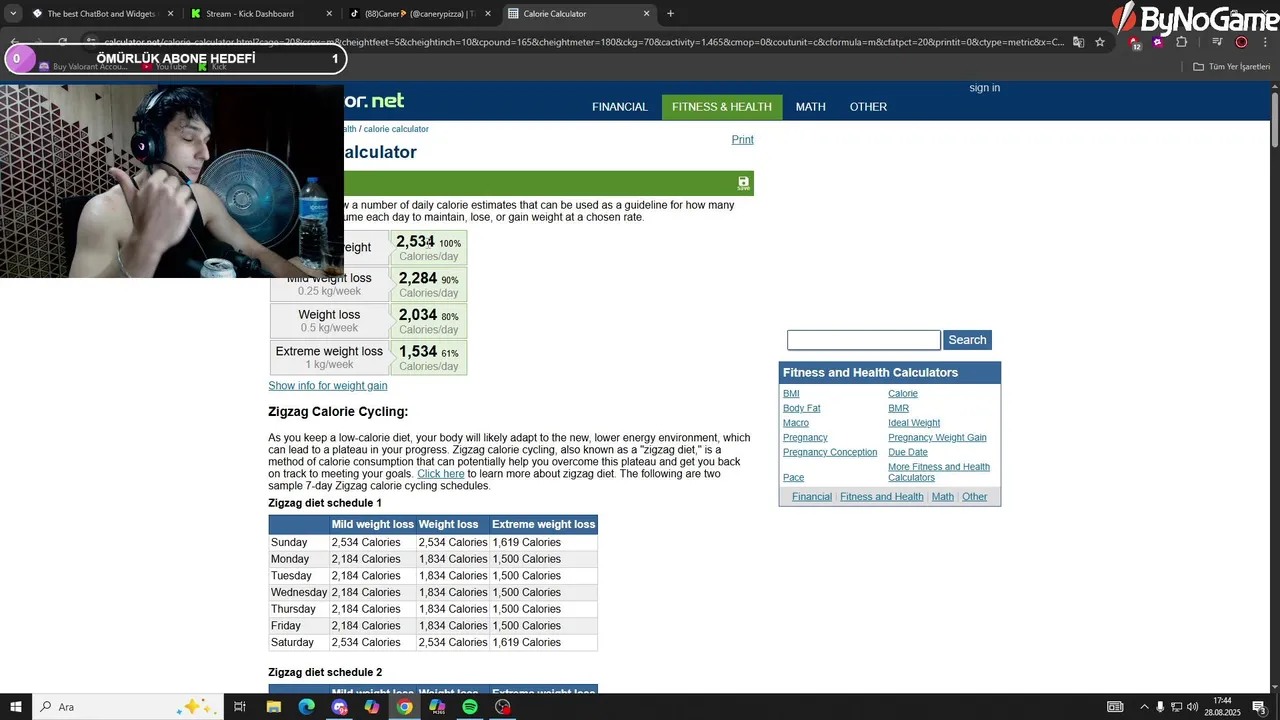Open the BMR calculator link
Screen dimensions: 1280x720
click(x=898, y=409)
